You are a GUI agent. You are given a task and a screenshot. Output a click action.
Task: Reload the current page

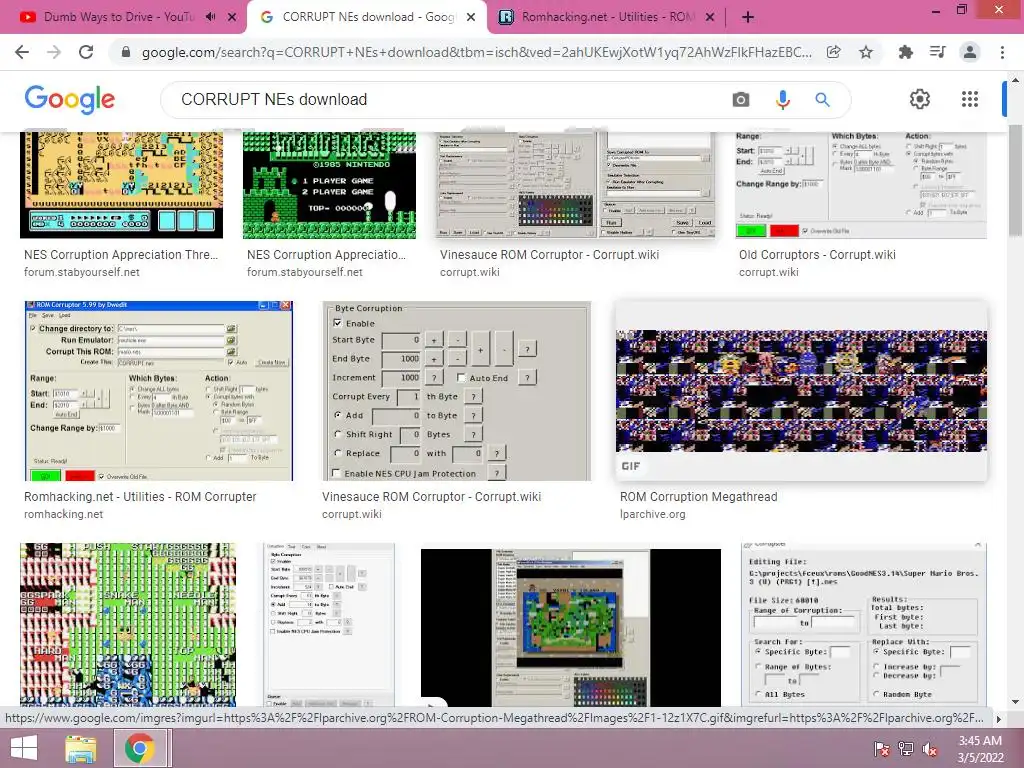click(86, 52)
